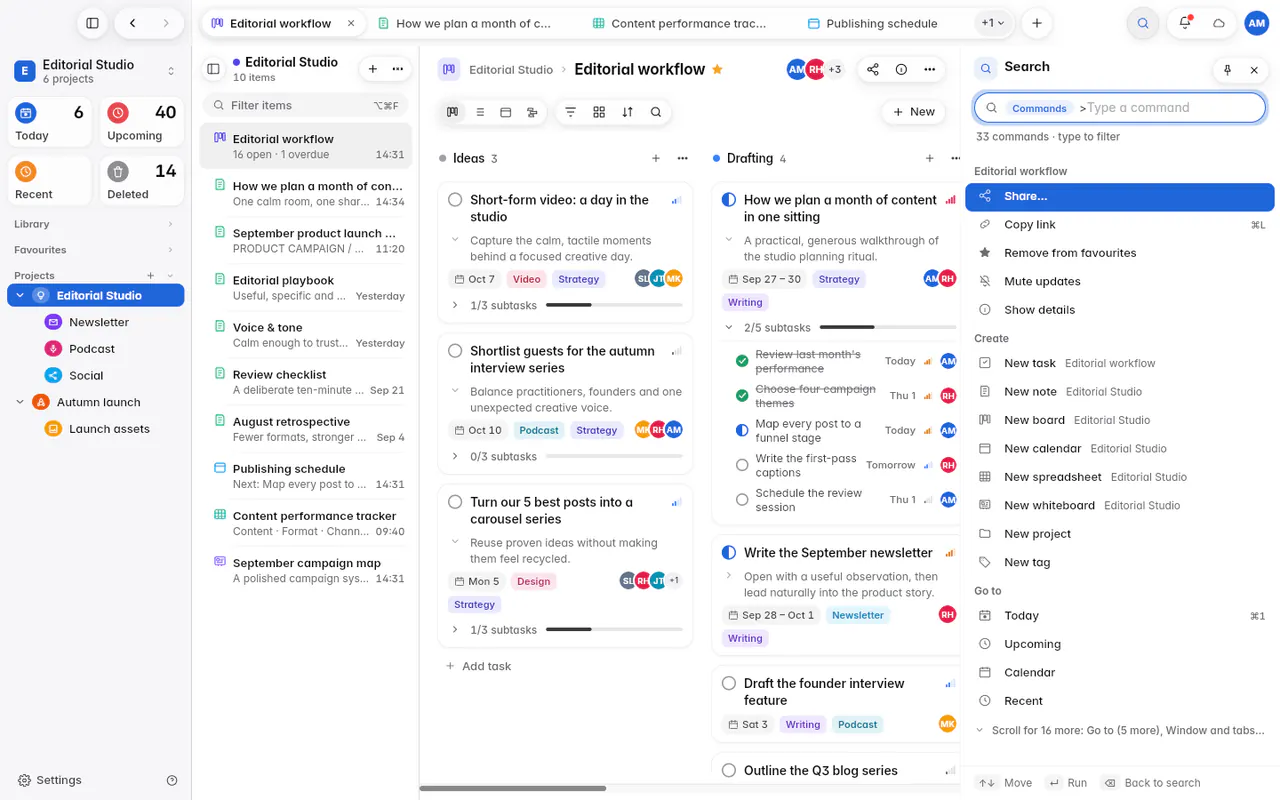Run the 'Copy link' command

click(x=1120, y=225)
